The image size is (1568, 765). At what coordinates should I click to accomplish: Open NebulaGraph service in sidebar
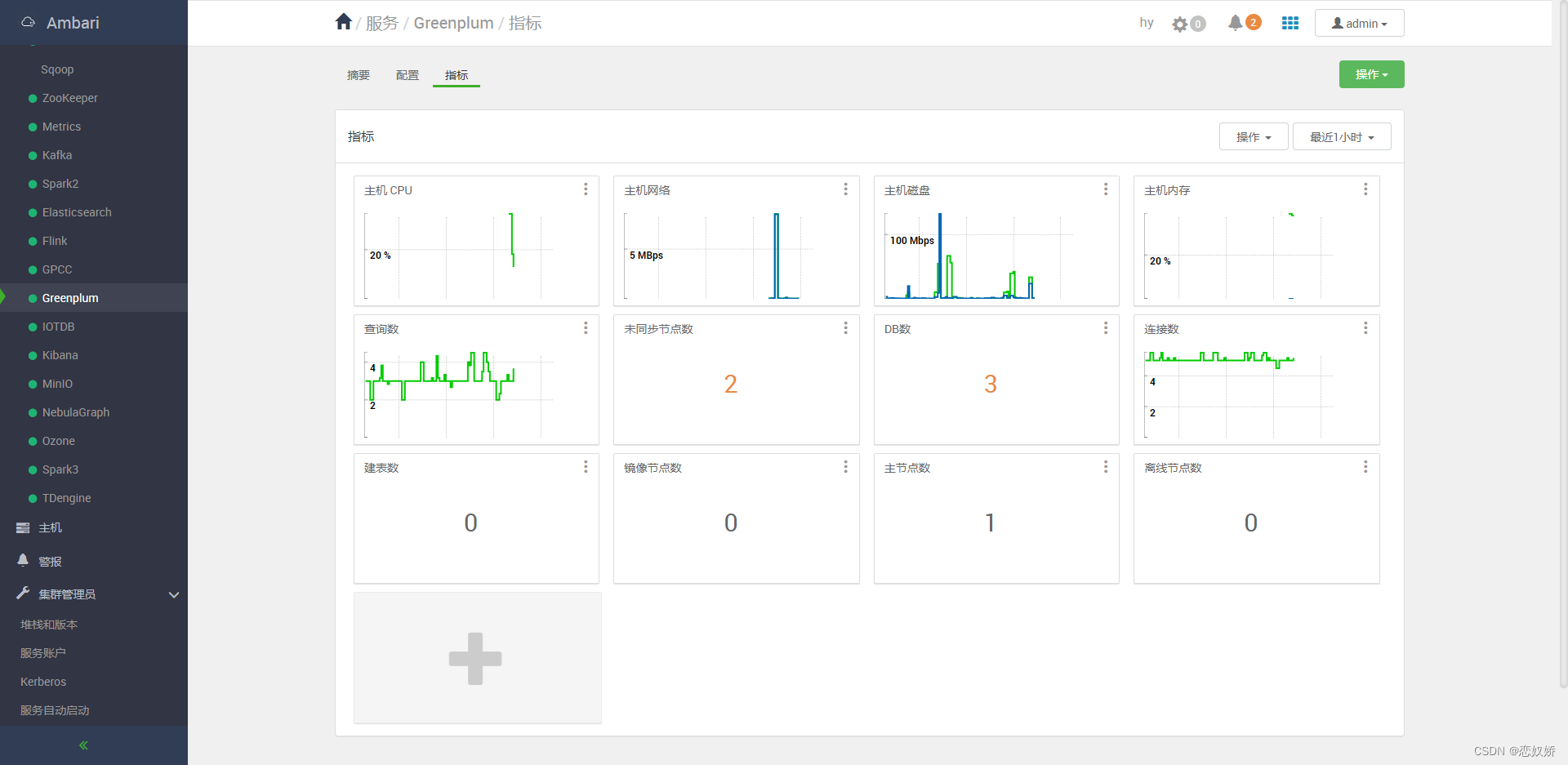pos(76,412)
